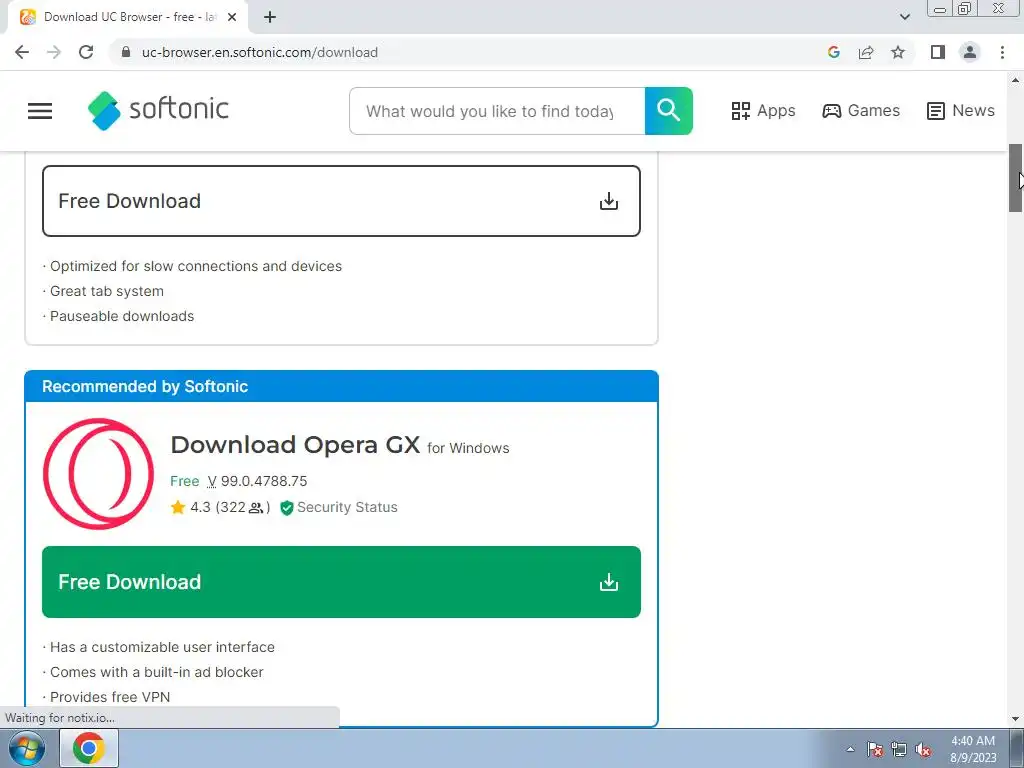Focus the 'What would you like to find' search box
The image size is (1024, 768).
497,111
